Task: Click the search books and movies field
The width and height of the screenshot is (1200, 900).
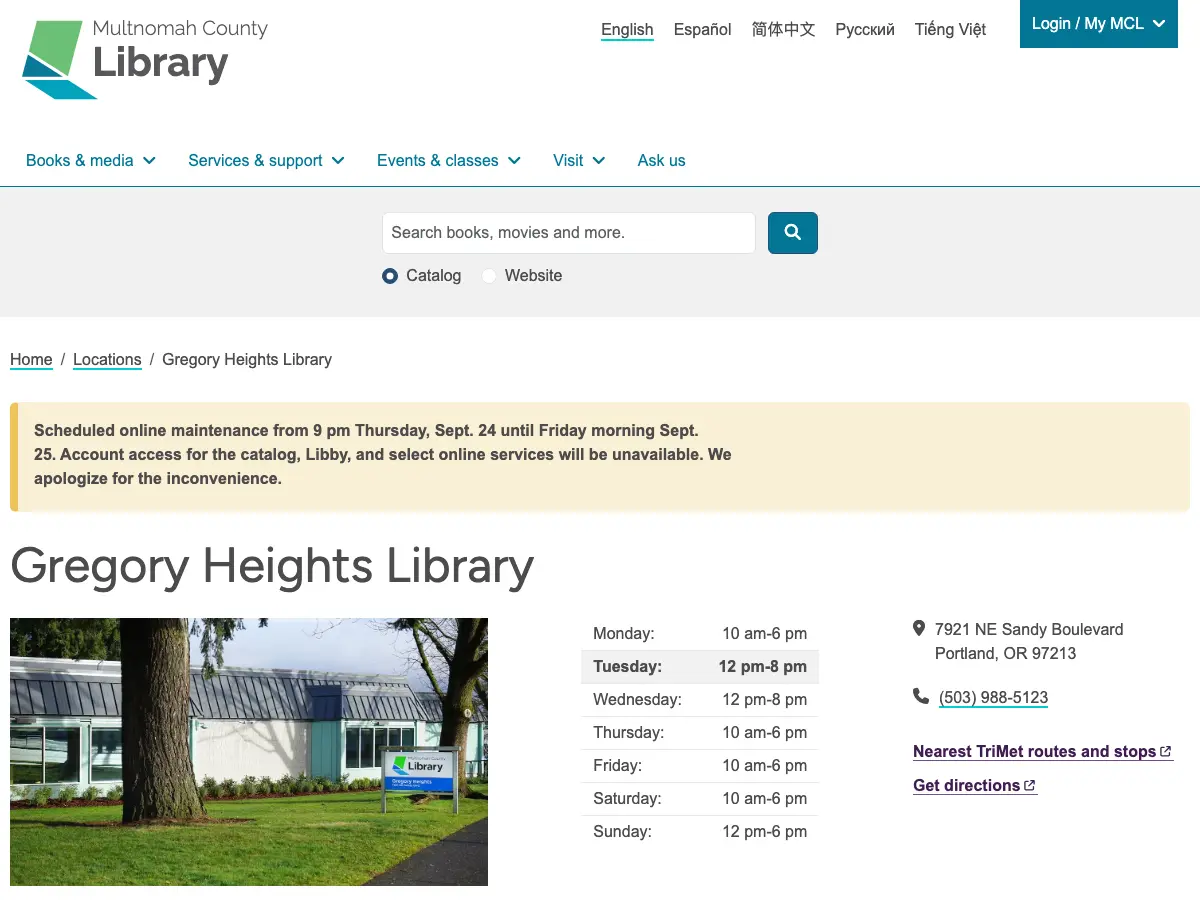Action: (569, 233)
